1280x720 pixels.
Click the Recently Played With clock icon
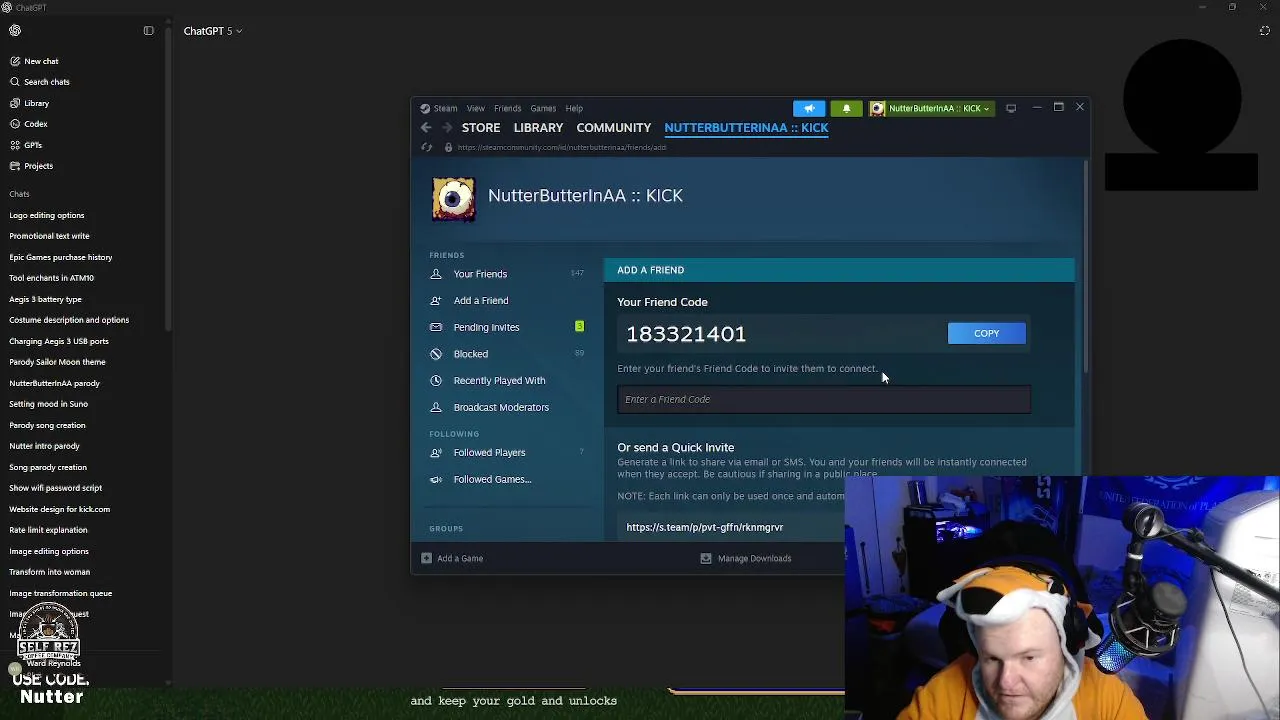pyautogui.click(x=436, y=380)
